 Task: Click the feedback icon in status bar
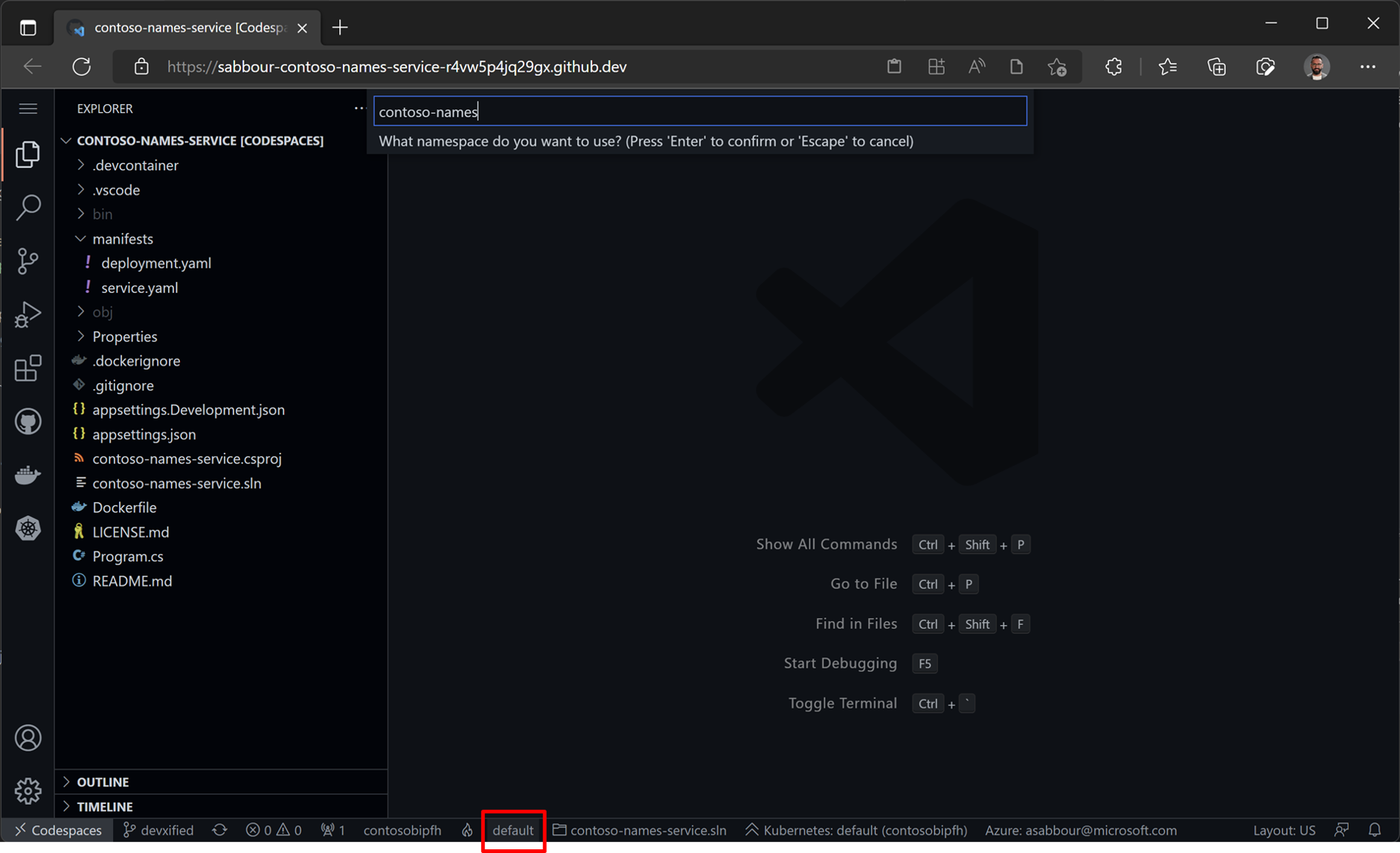click(1342, 830)
